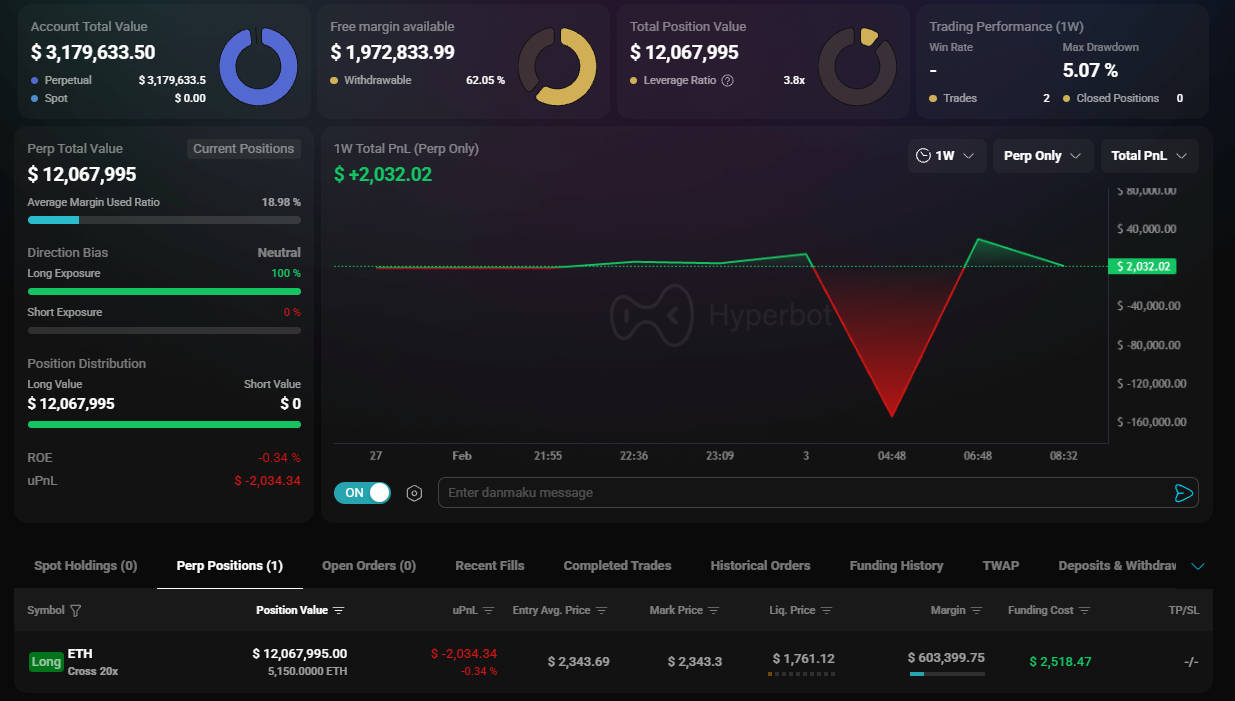
Task: Click the Funding Cost column sort icon
Action: 1085,611
